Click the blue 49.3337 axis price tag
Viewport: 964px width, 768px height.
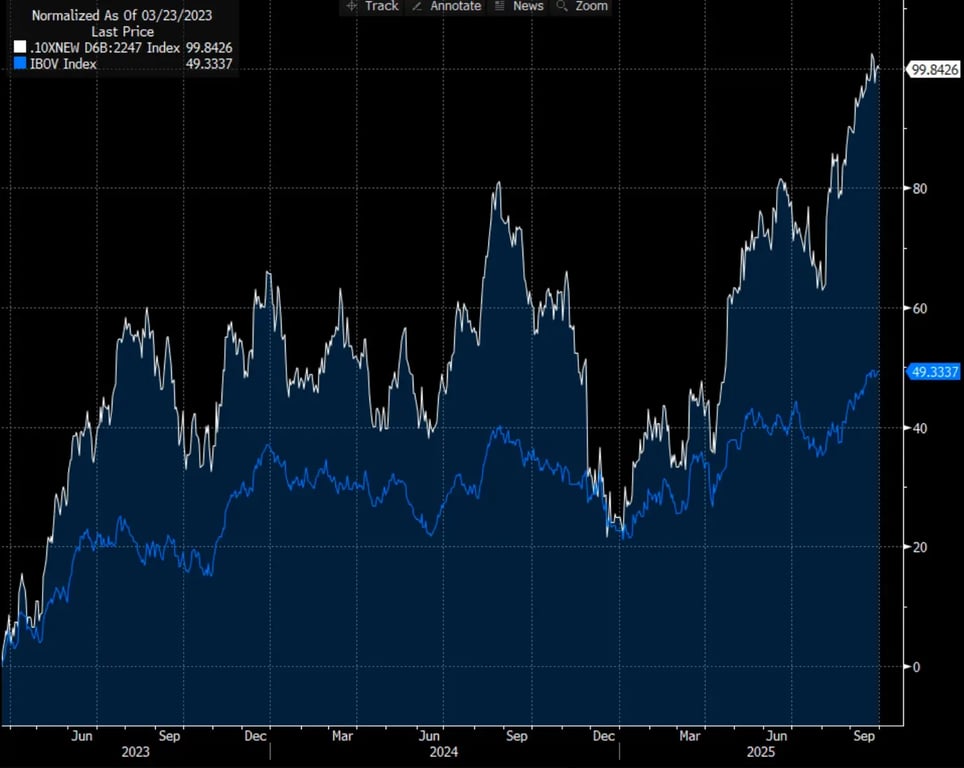934,372
